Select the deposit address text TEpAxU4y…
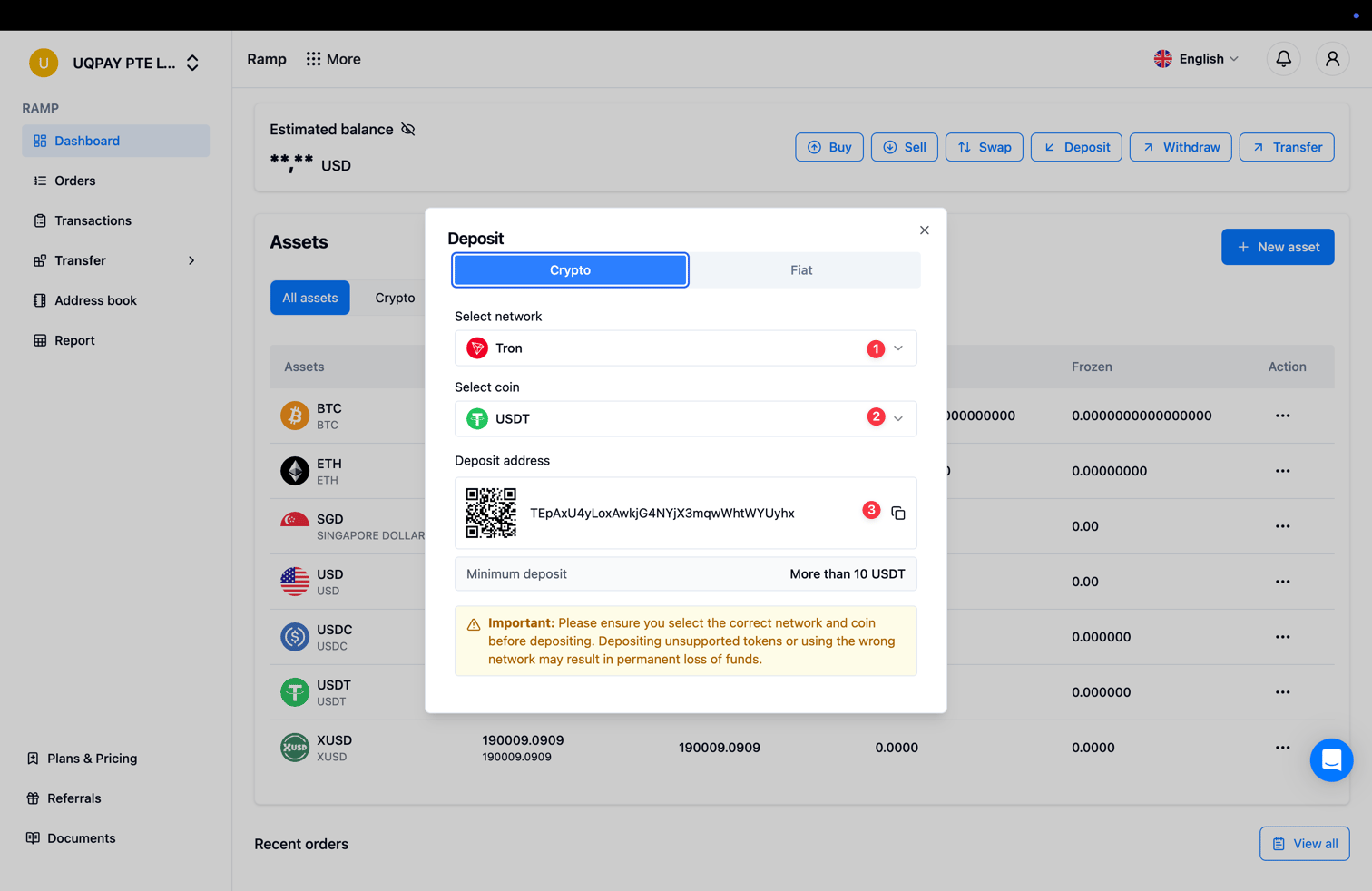The image size is (1372, 891). (662, 514)
